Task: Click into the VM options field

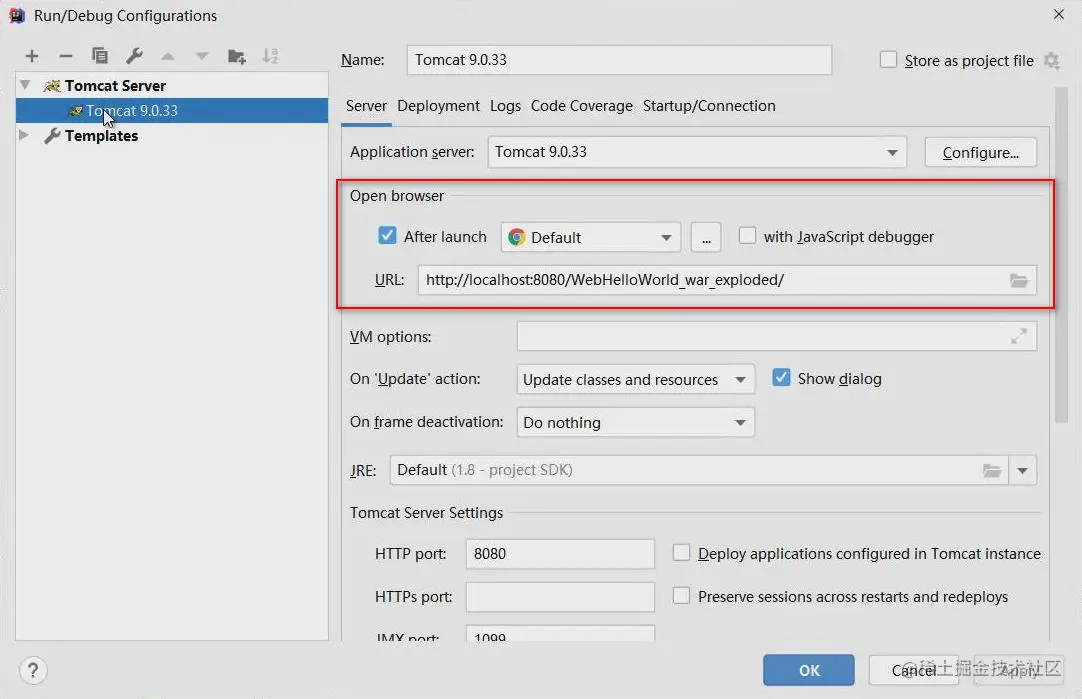Action: pyautogui.click(x=776, y=336)
